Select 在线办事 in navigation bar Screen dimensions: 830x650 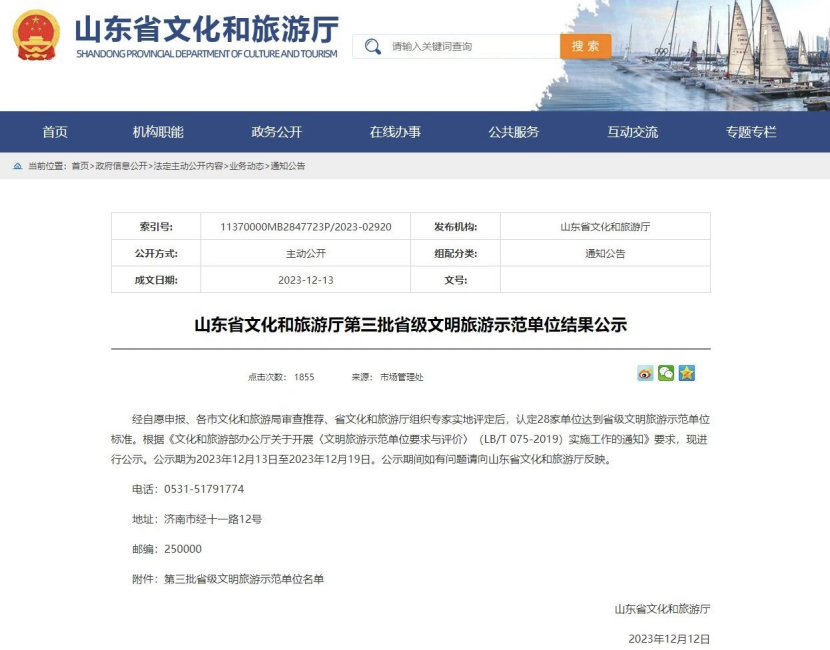click(395, 132)
